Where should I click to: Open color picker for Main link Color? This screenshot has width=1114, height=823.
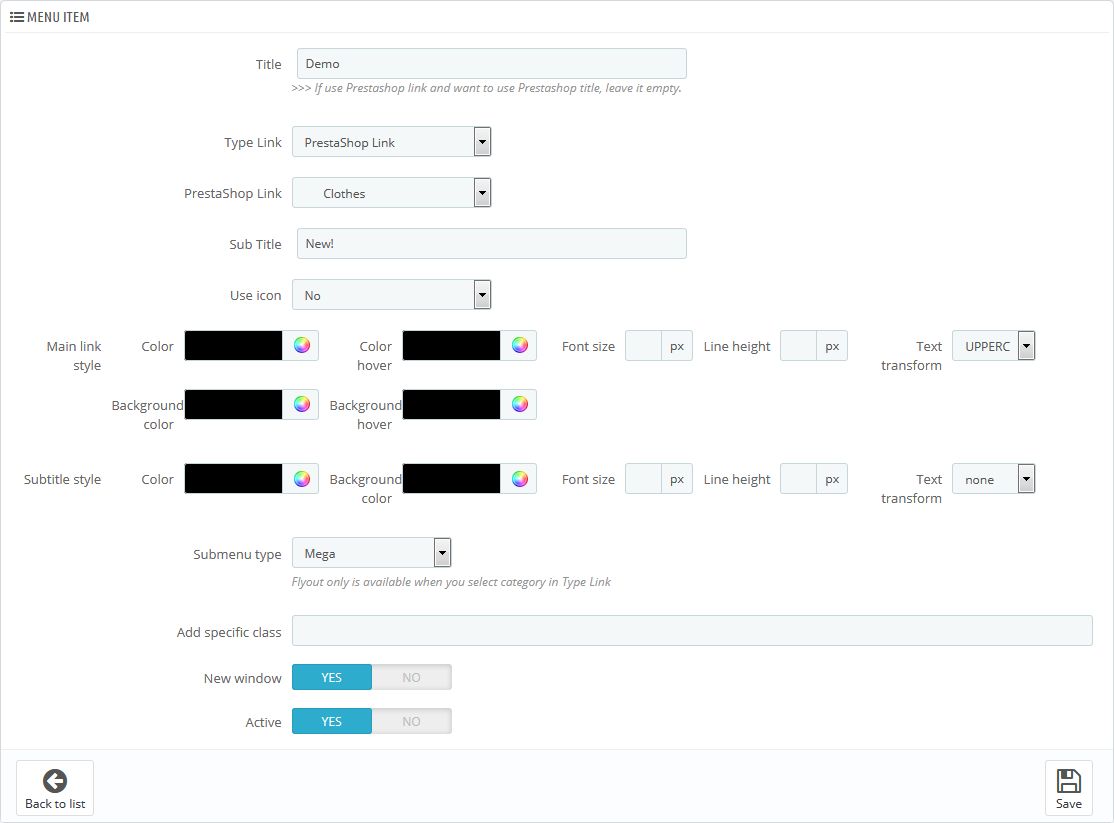tap(302, 346)
